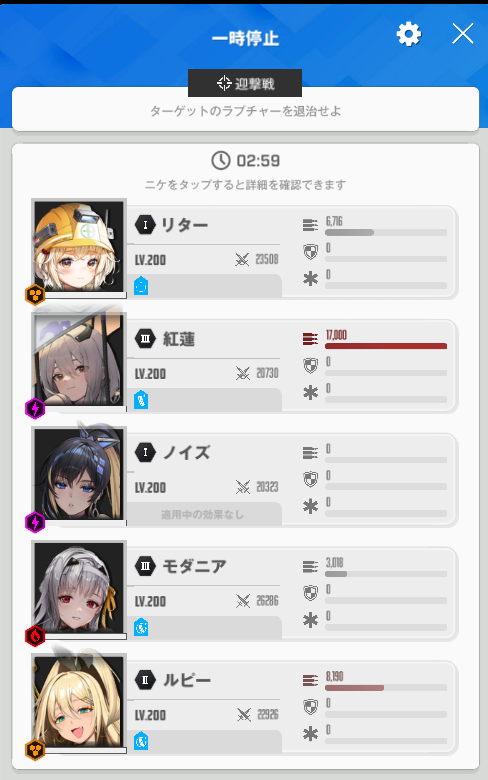The image size is (488, 780).
Task: Open settings via the gear icon
Action: [409, 34]
